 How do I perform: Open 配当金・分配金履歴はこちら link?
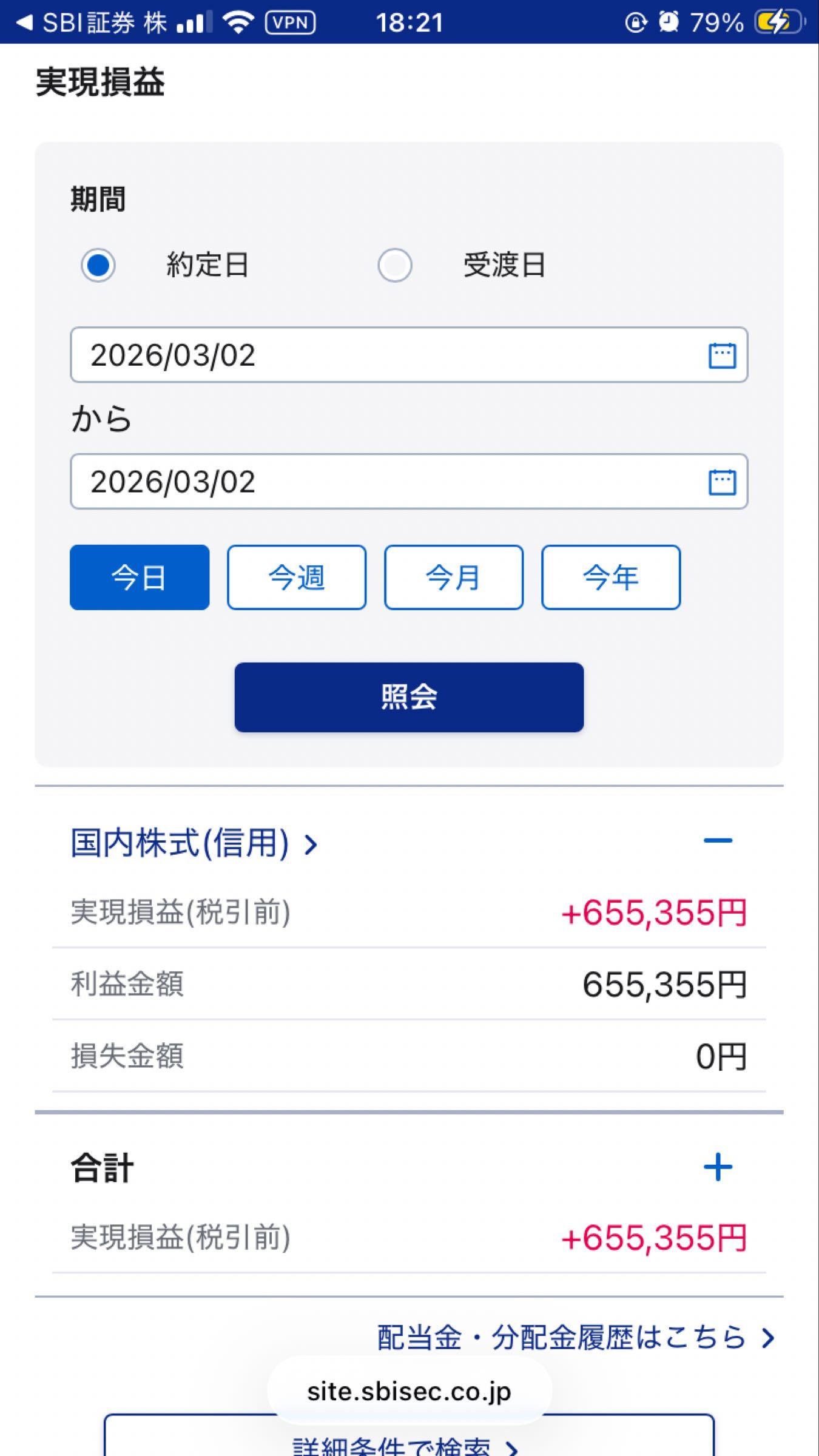click(x=575, y=1338)
